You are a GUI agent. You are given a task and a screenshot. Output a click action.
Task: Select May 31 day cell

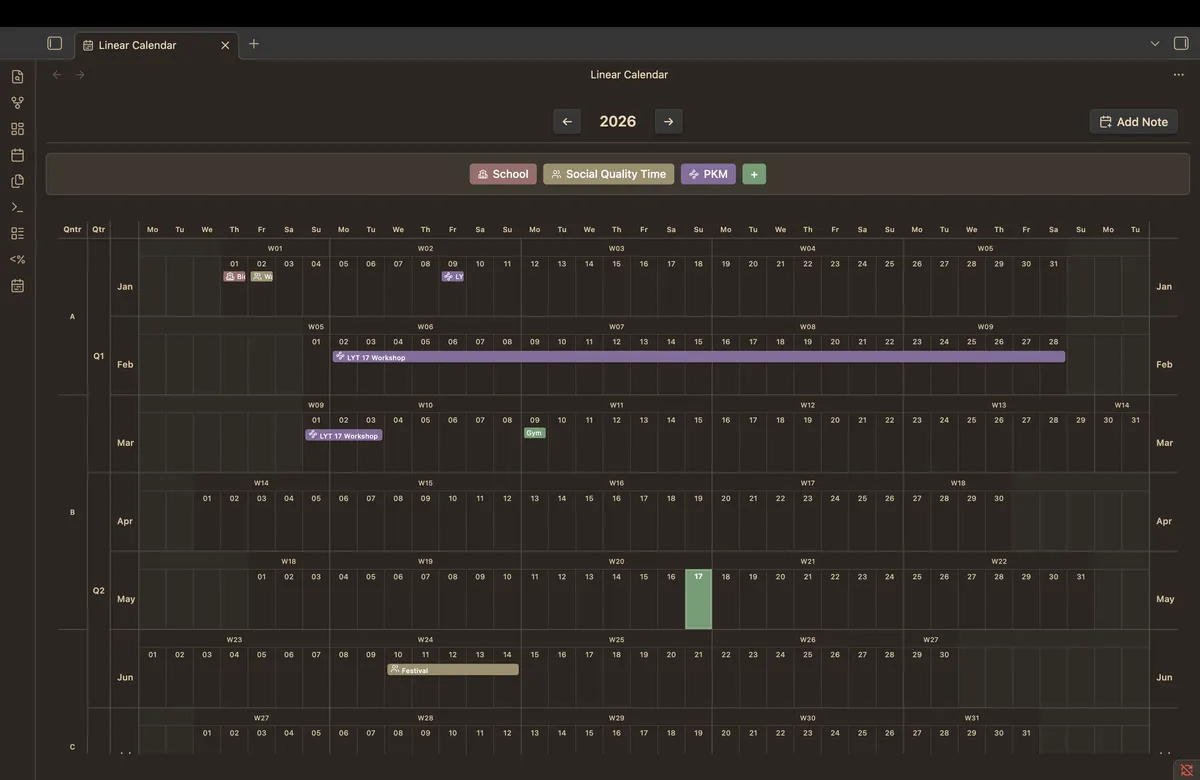click(x=1080, y=599)
